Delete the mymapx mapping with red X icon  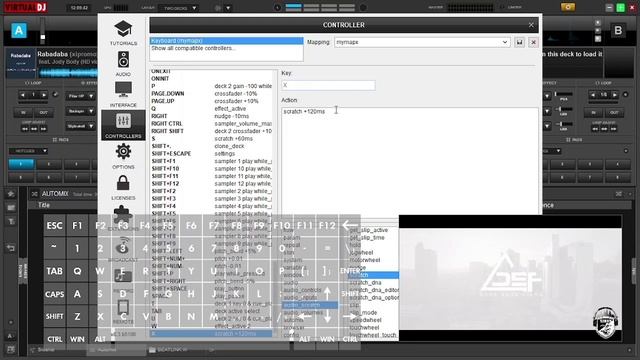[x=533, y=42]
